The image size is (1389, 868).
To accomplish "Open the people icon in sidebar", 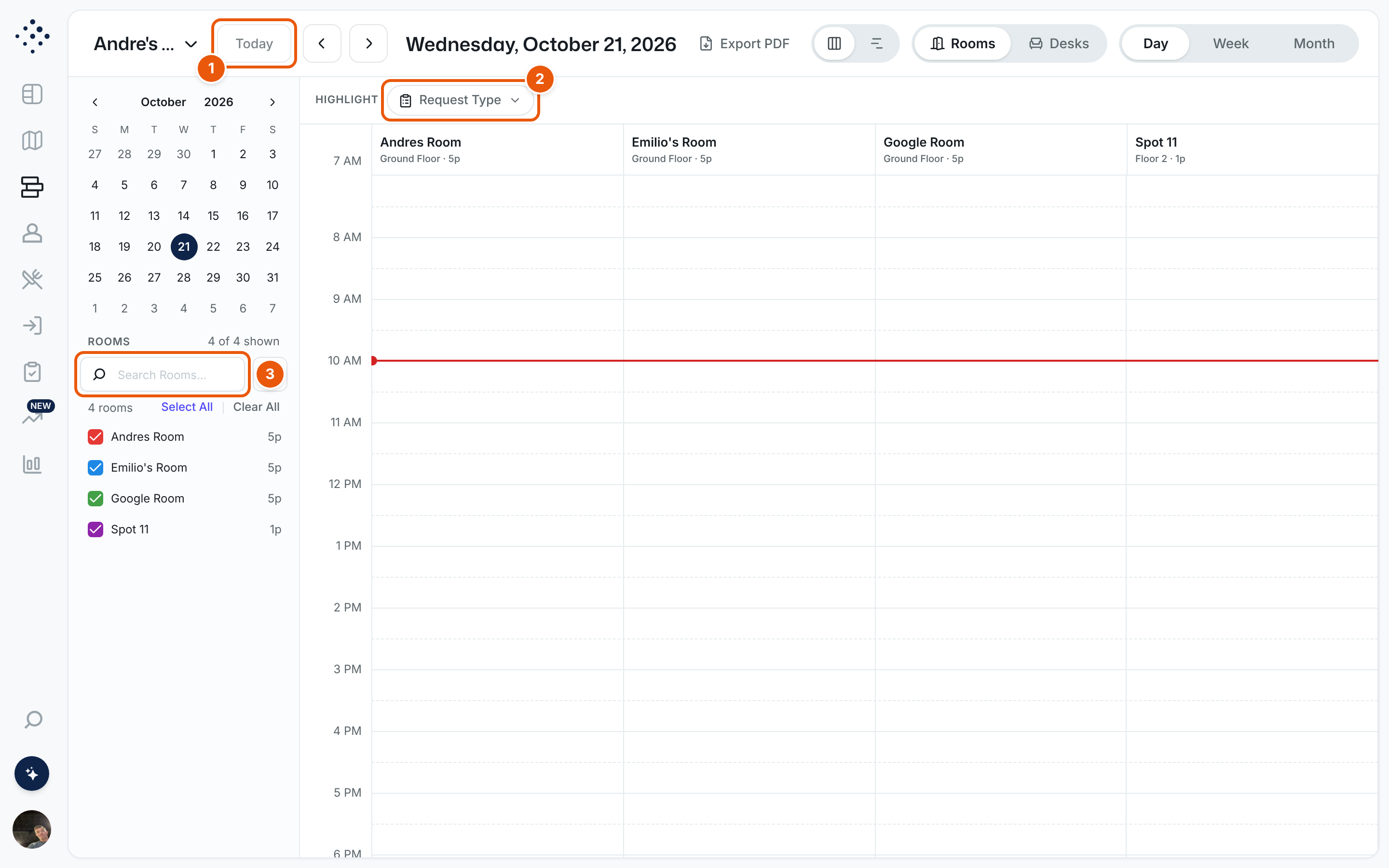I will click(32, 233).
